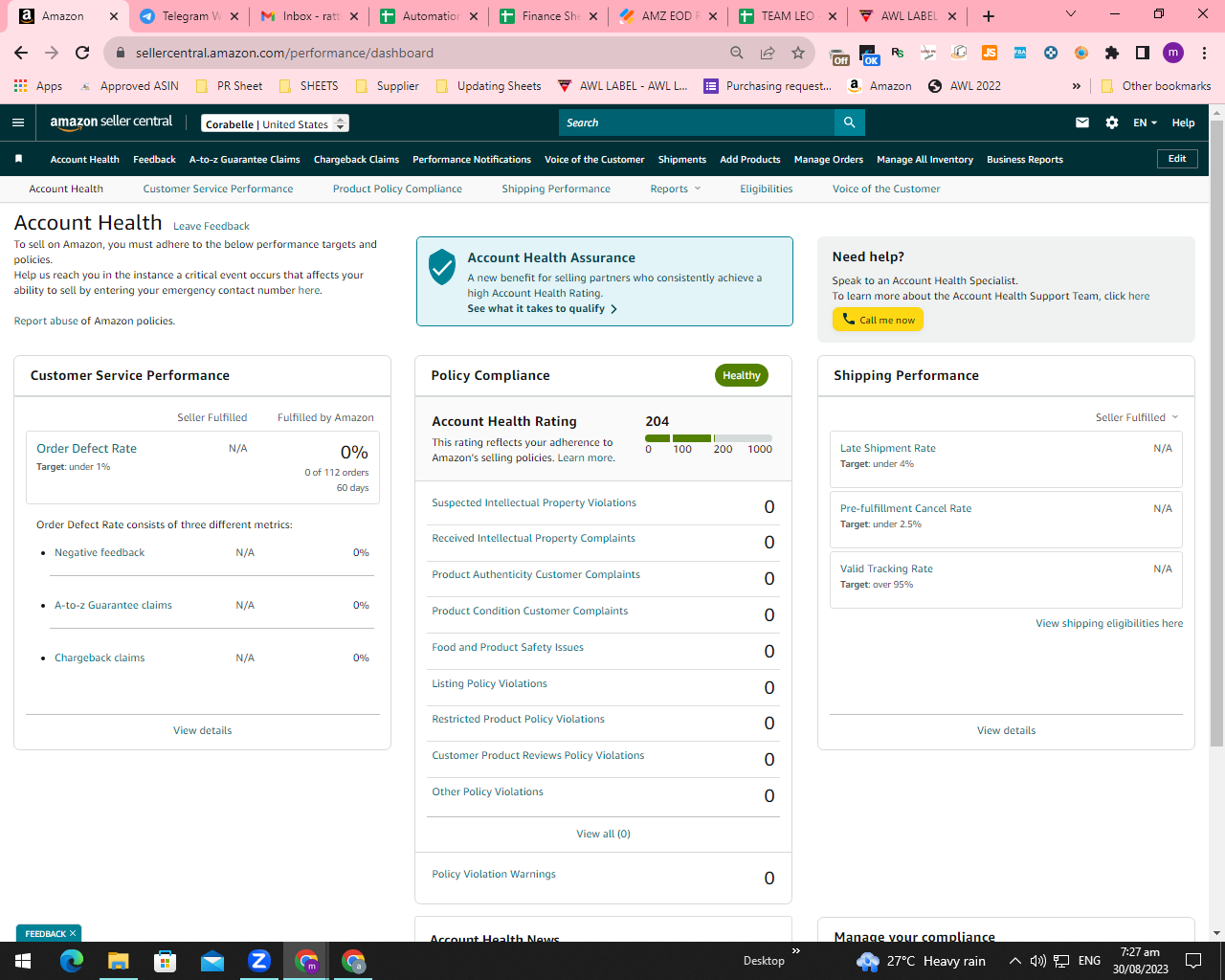Click the Account Health Assurance shield icon
The width and height of the screenshot is (1225, 980).
441,267
